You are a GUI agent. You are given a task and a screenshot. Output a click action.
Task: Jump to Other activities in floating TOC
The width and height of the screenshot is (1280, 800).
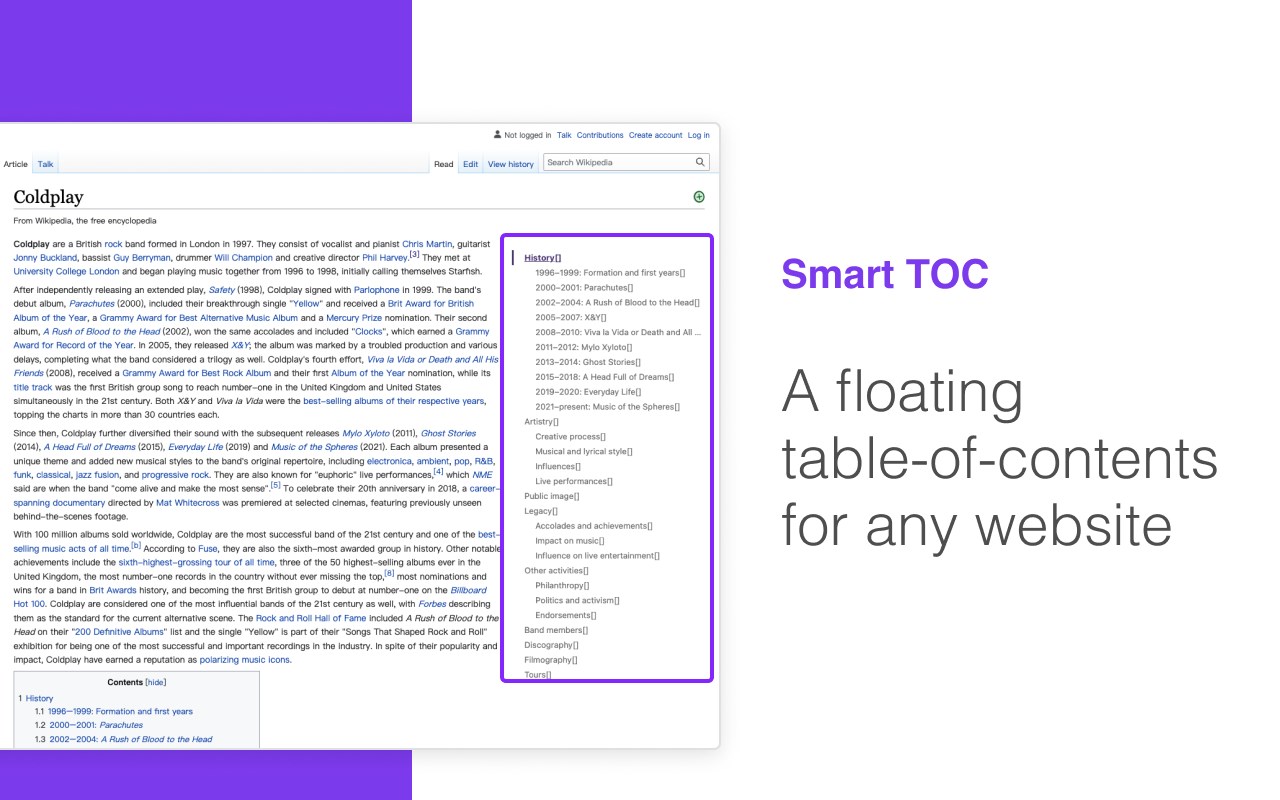(556, 571)
